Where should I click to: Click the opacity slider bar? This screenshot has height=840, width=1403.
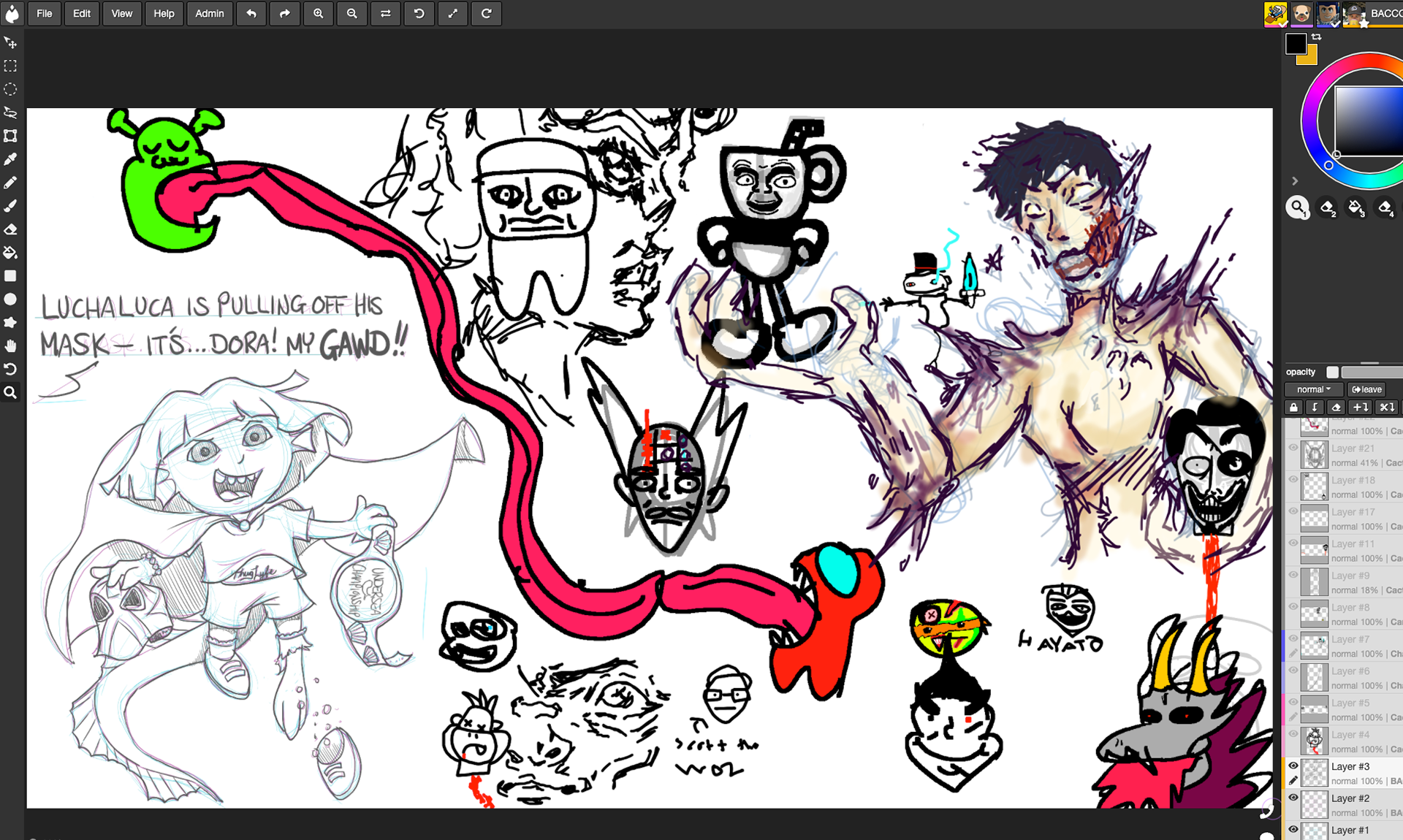coord(1372,372)
